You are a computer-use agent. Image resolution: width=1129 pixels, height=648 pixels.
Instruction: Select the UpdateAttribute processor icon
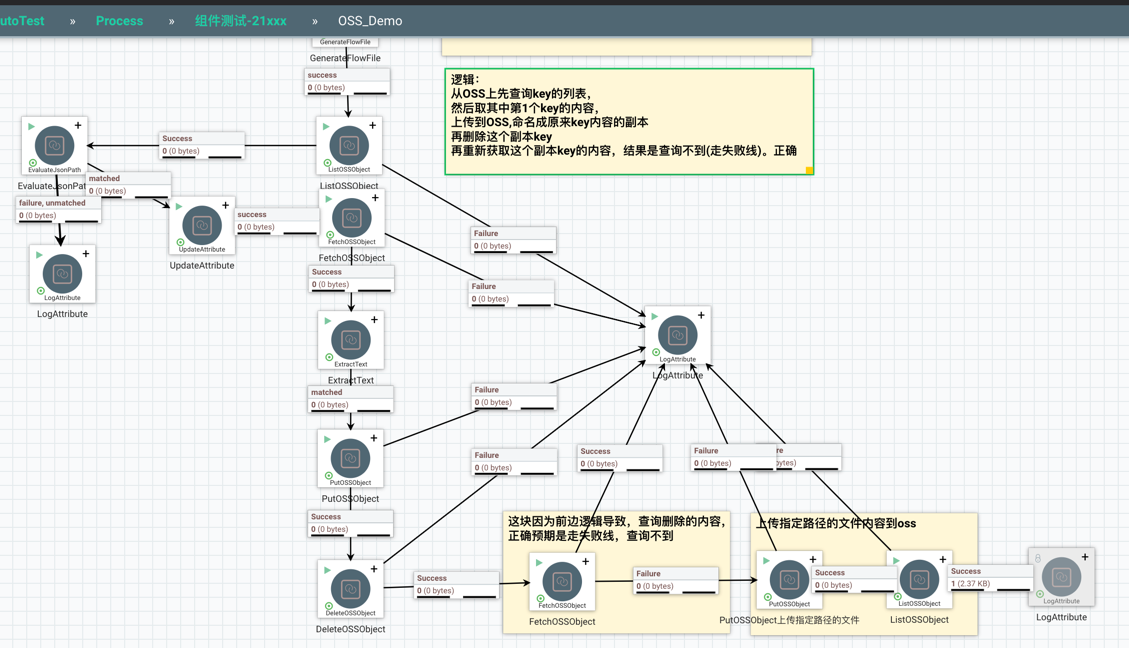click(202, 226)
